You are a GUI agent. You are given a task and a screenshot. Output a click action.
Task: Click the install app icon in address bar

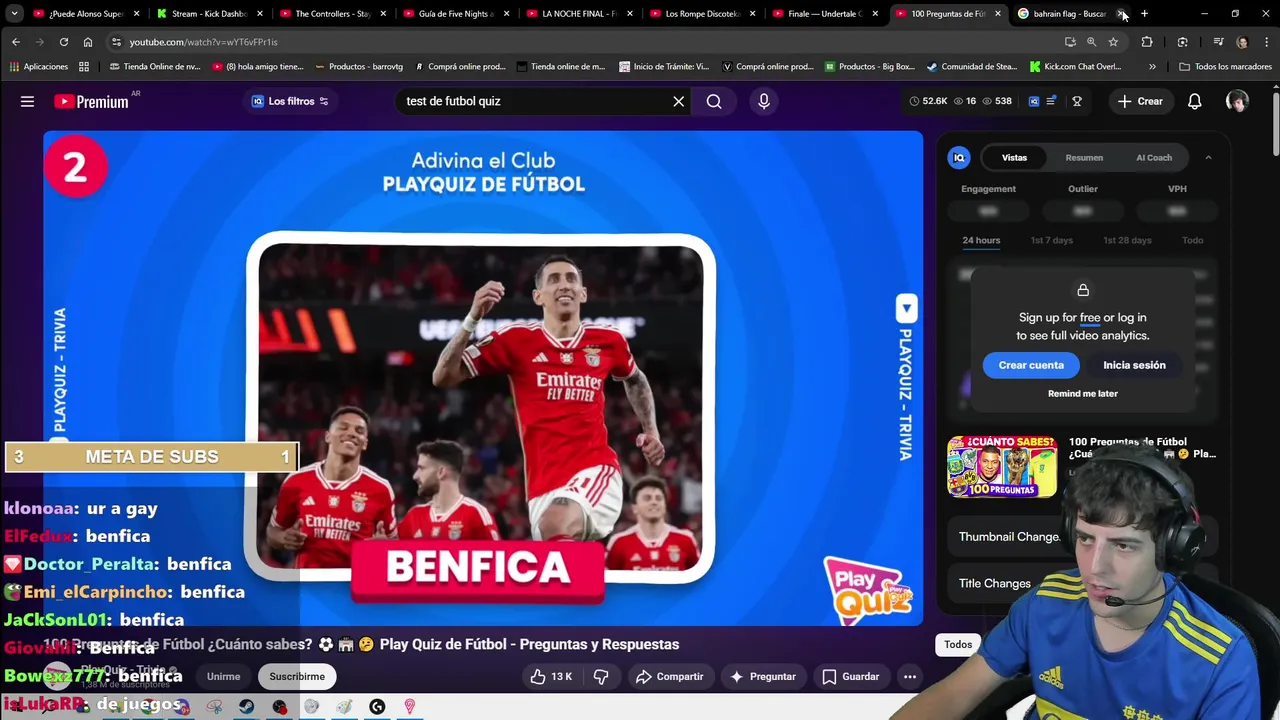[1070, 42]
